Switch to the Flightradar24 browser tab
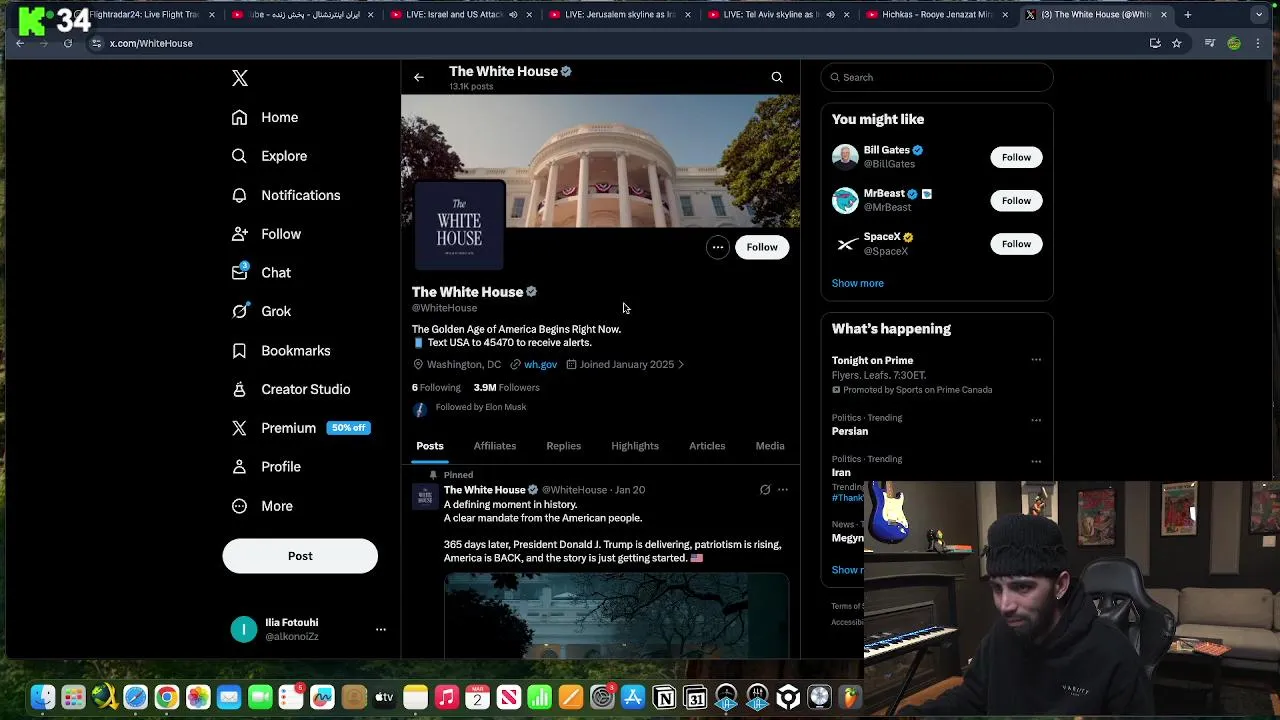Screen dimensions: 1280x720 click(x=148, y=15)
